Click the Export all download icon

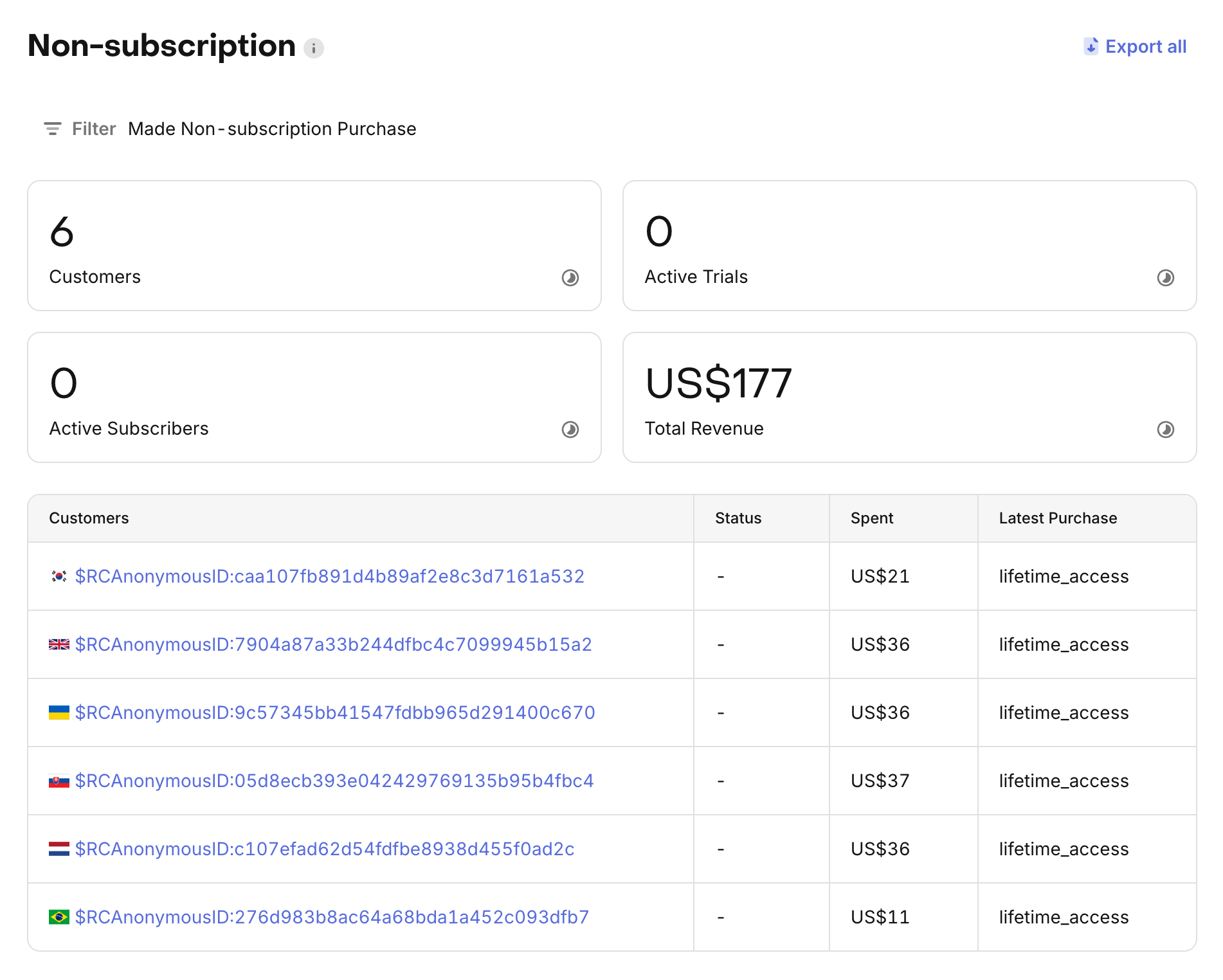pyautogui.click(x=1091, y=46)
